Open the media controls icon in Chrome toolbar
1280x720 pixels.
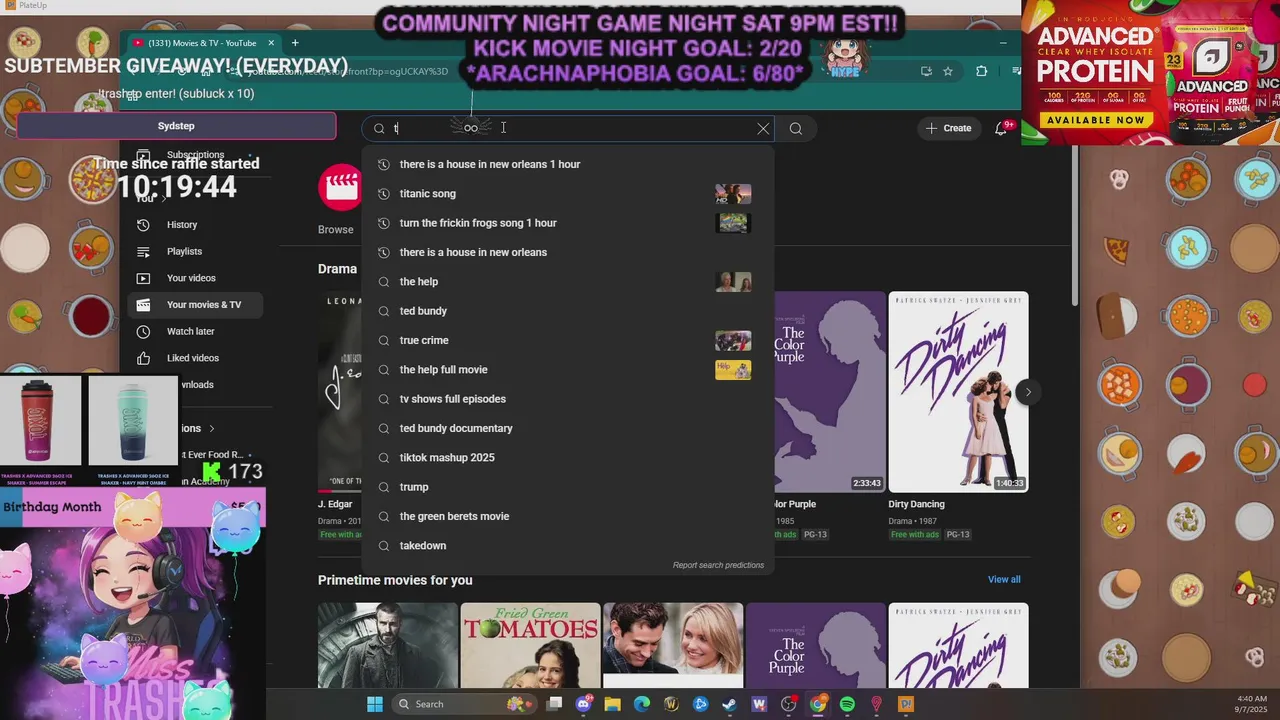(1015, 71)
